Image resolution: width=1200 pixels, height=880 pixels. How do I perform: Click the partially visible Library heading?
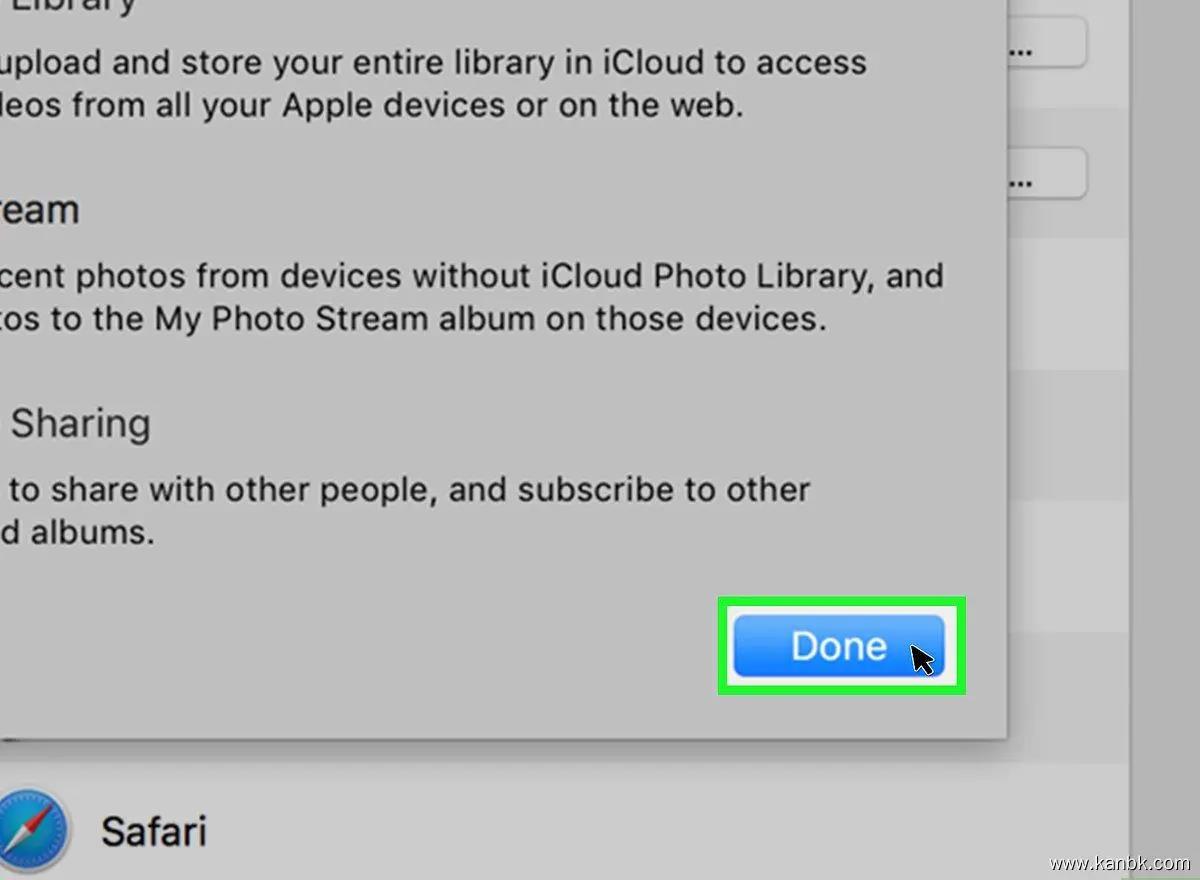(70, 6)
